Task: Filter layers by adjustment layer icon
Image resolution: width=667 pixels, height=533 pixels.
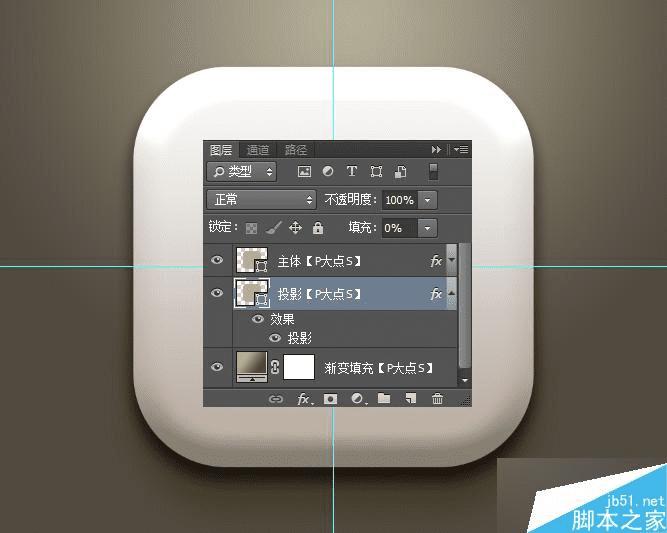Action: [x=328, y=171]
